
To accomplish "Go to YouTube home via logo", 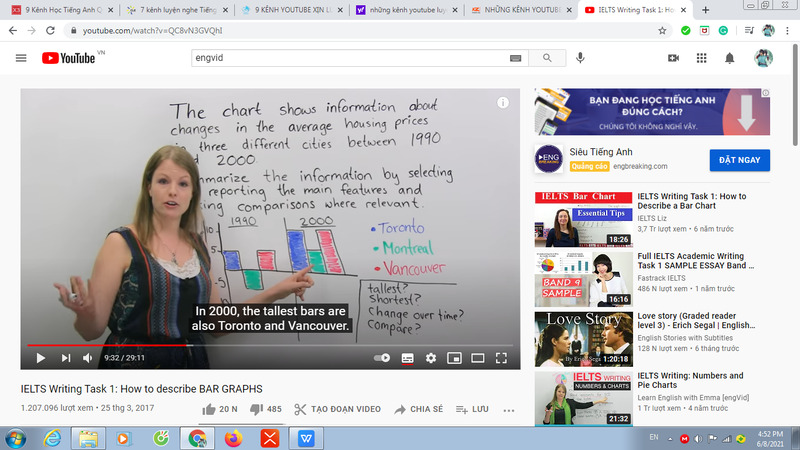I will (x=68, y=58).
